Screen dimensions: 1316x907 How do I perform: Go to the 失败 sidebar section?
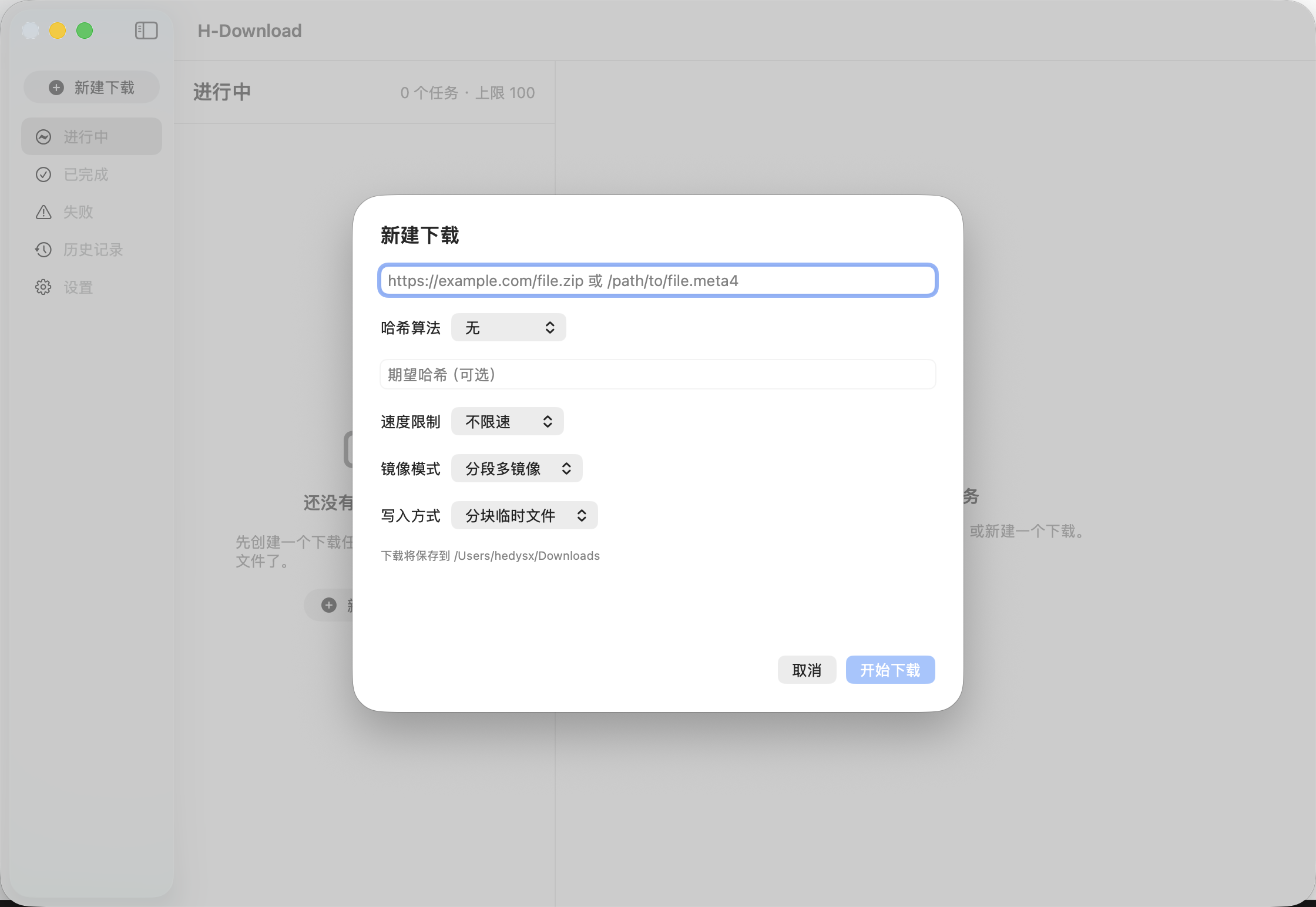pyautogui.click(x=78, y=212)
